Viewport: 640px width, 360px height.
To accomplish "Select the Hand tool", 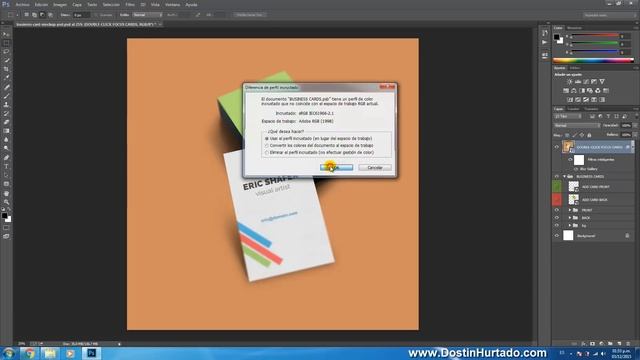I will click(x=6, y=193).
